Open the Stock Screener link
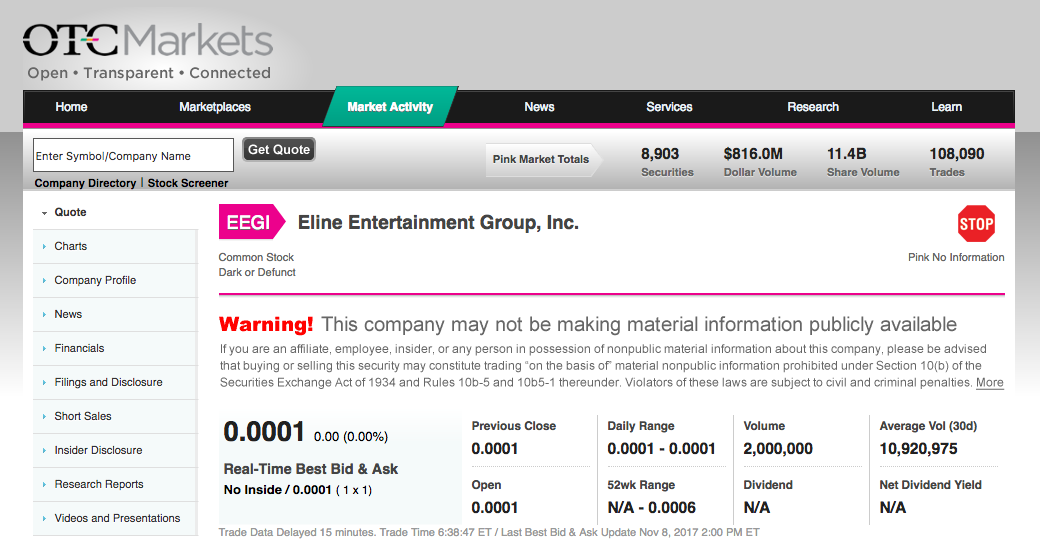This screenshot has width=1040, height=554. (188, 183)
